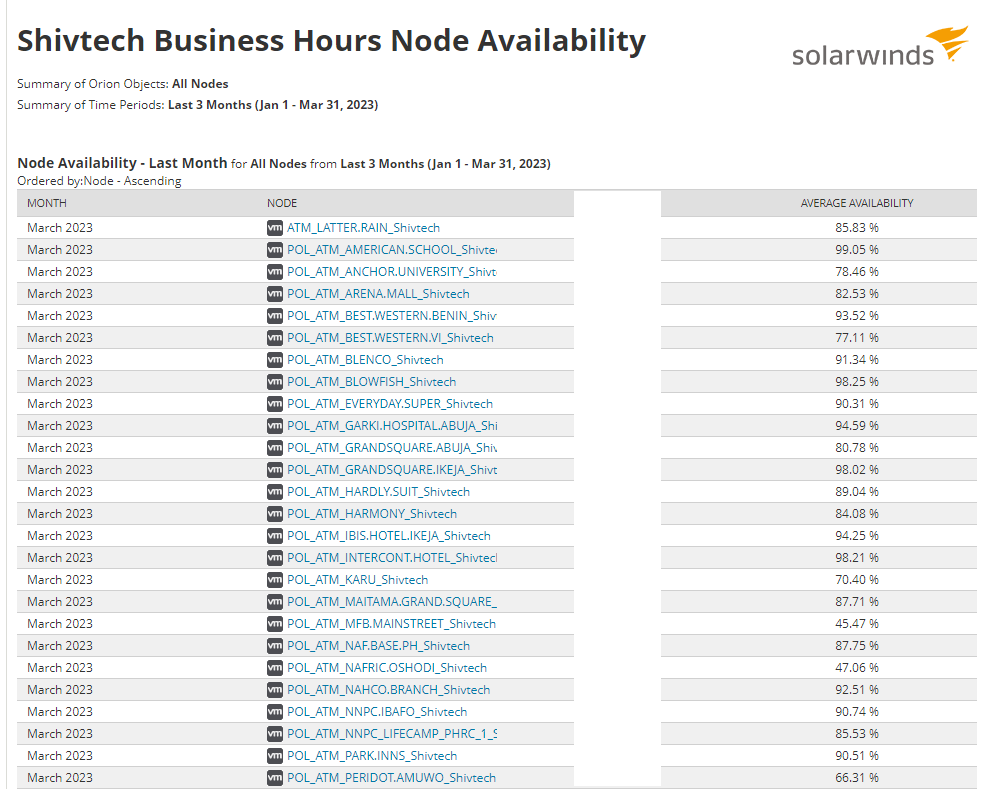Click VM icon beside POL_ATM_HARDLY.SUIT_Shivtech
Viewport: 999px width, 789px height.
[x=275, y=491]
